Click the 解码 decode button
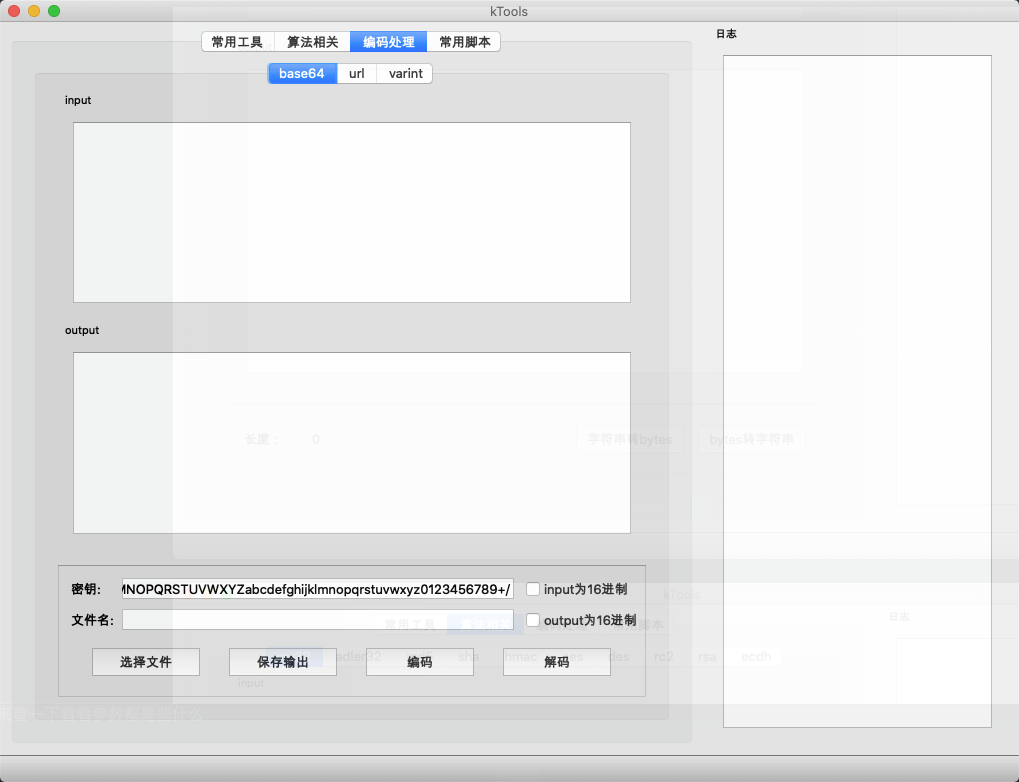 557,662
